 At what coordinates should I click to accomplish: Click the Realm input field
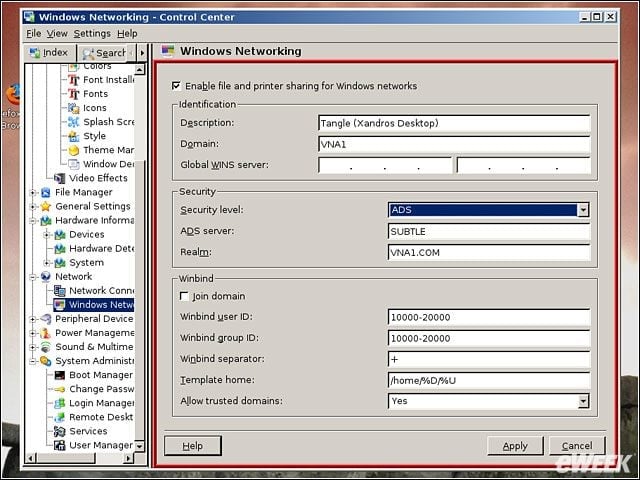[489, 253]
